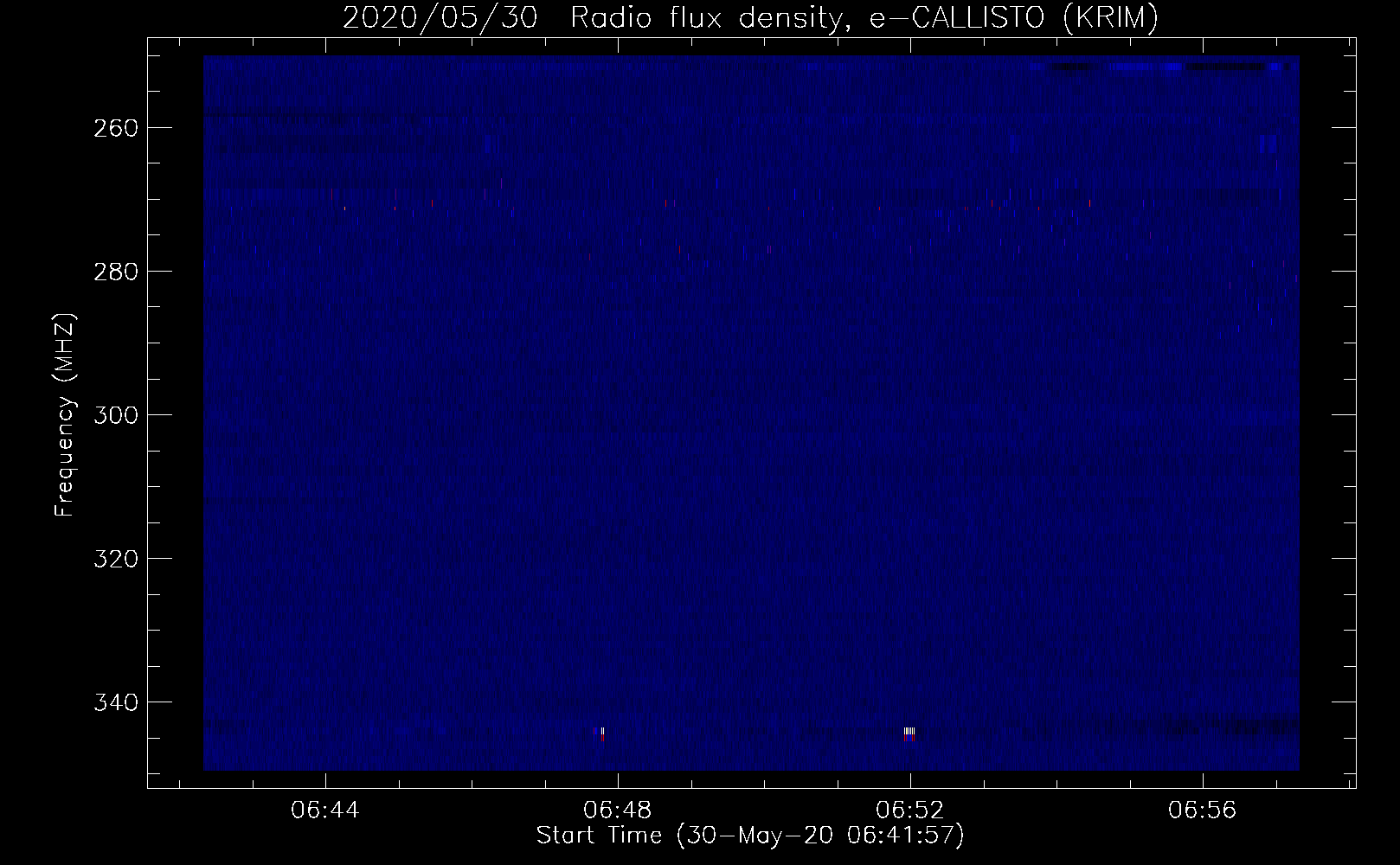Image resolution: width=1400 pixels, height=865 pixels.
Task: Click the 260 frequency tick label
Action: click(x=115, y=128)
